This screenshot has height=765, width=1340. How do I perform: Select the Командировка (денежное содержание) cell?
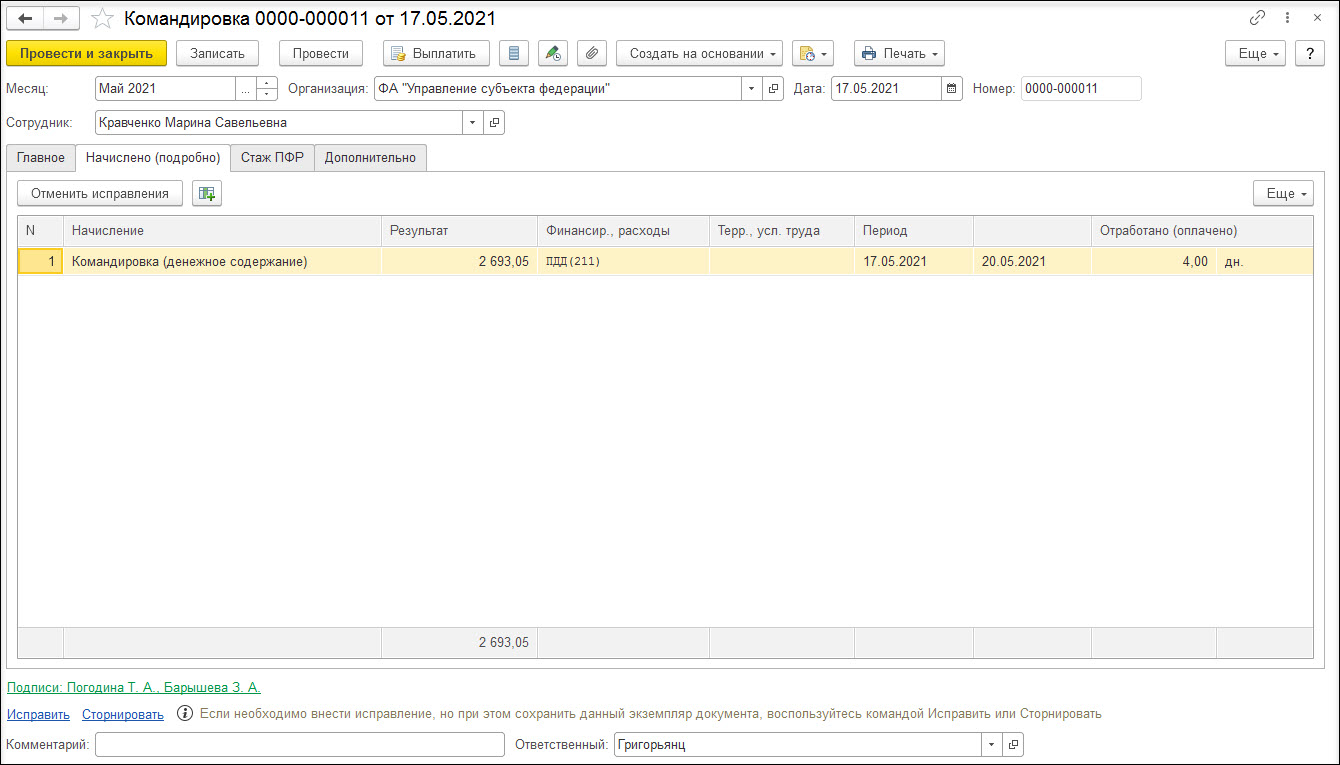click(222, 261)
